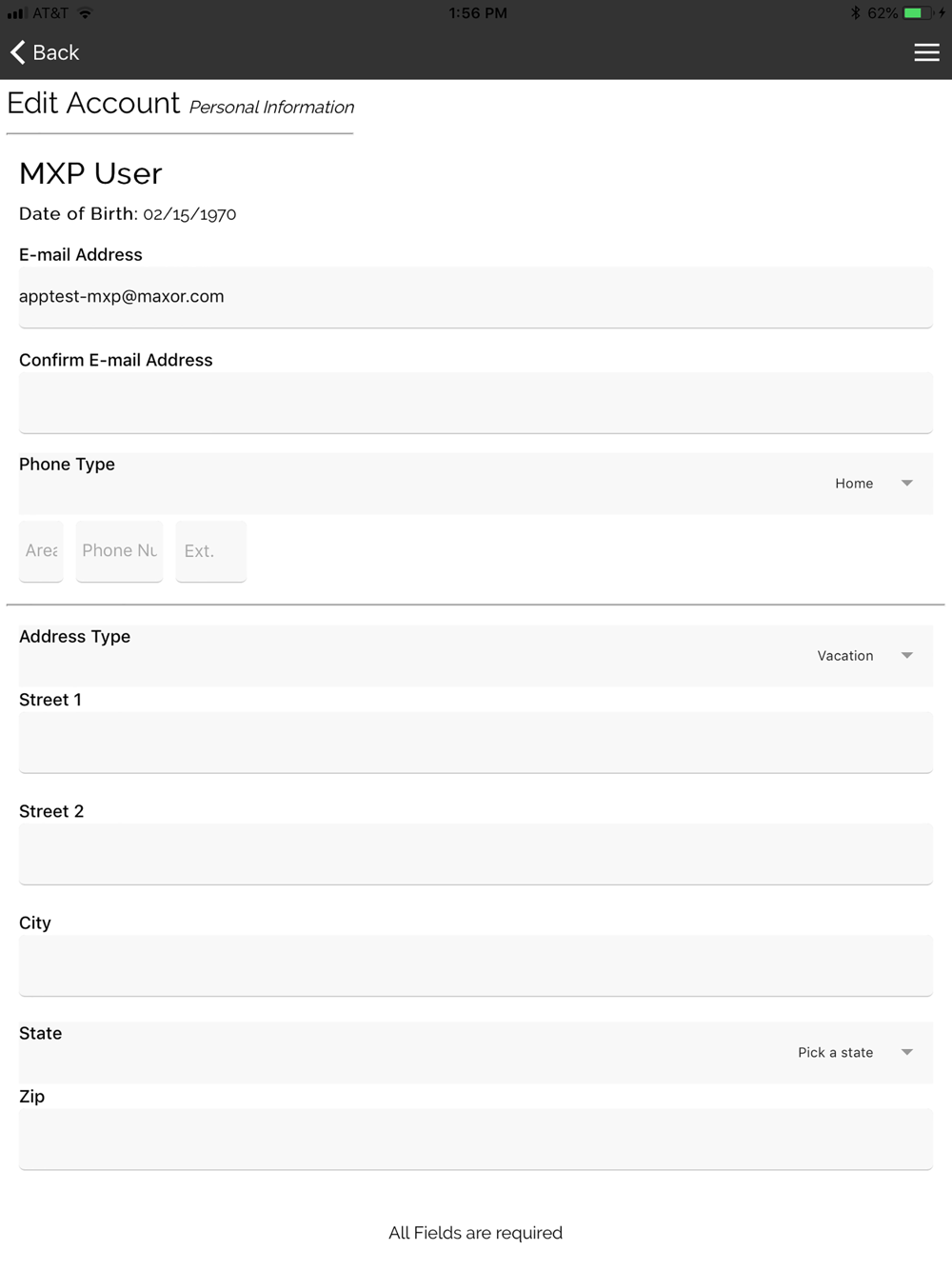Select the E-mail Address field
Viewport: 952px width, 1270px height.
(x=476, y=297)
